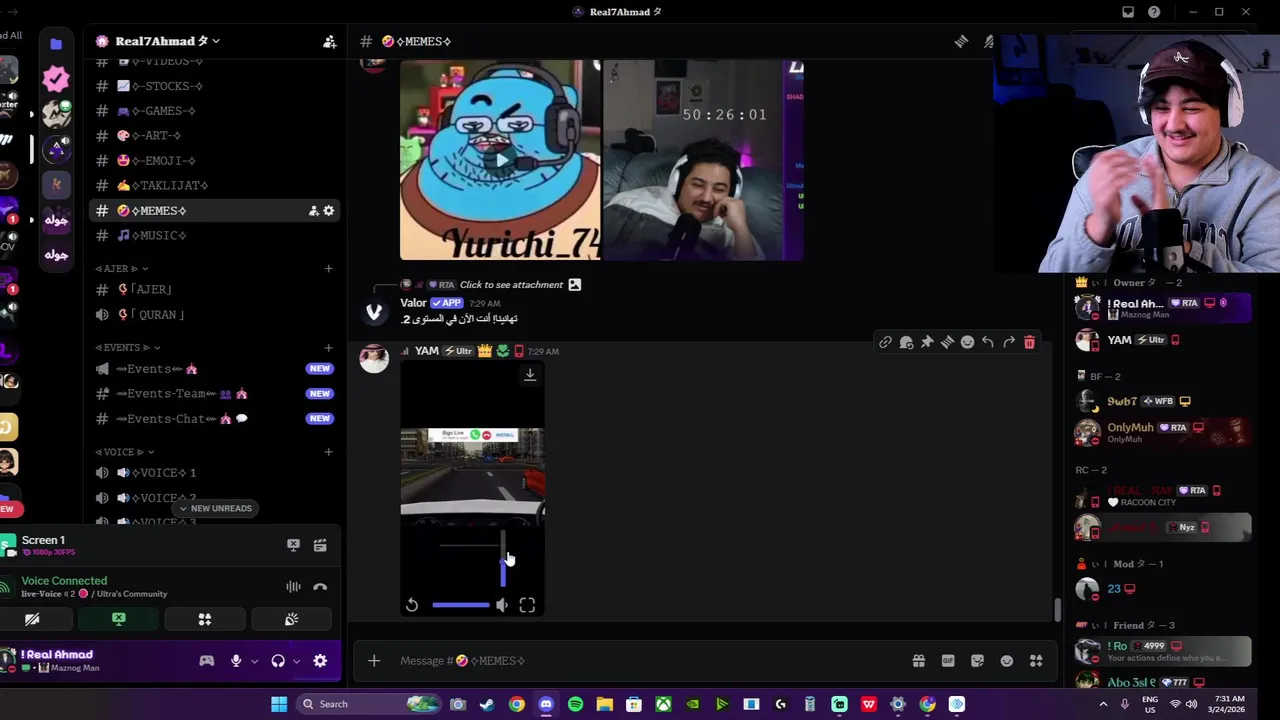Open the GAMES channel
1280x720 pixels.
pyautogui.click(x=213, y=111)
